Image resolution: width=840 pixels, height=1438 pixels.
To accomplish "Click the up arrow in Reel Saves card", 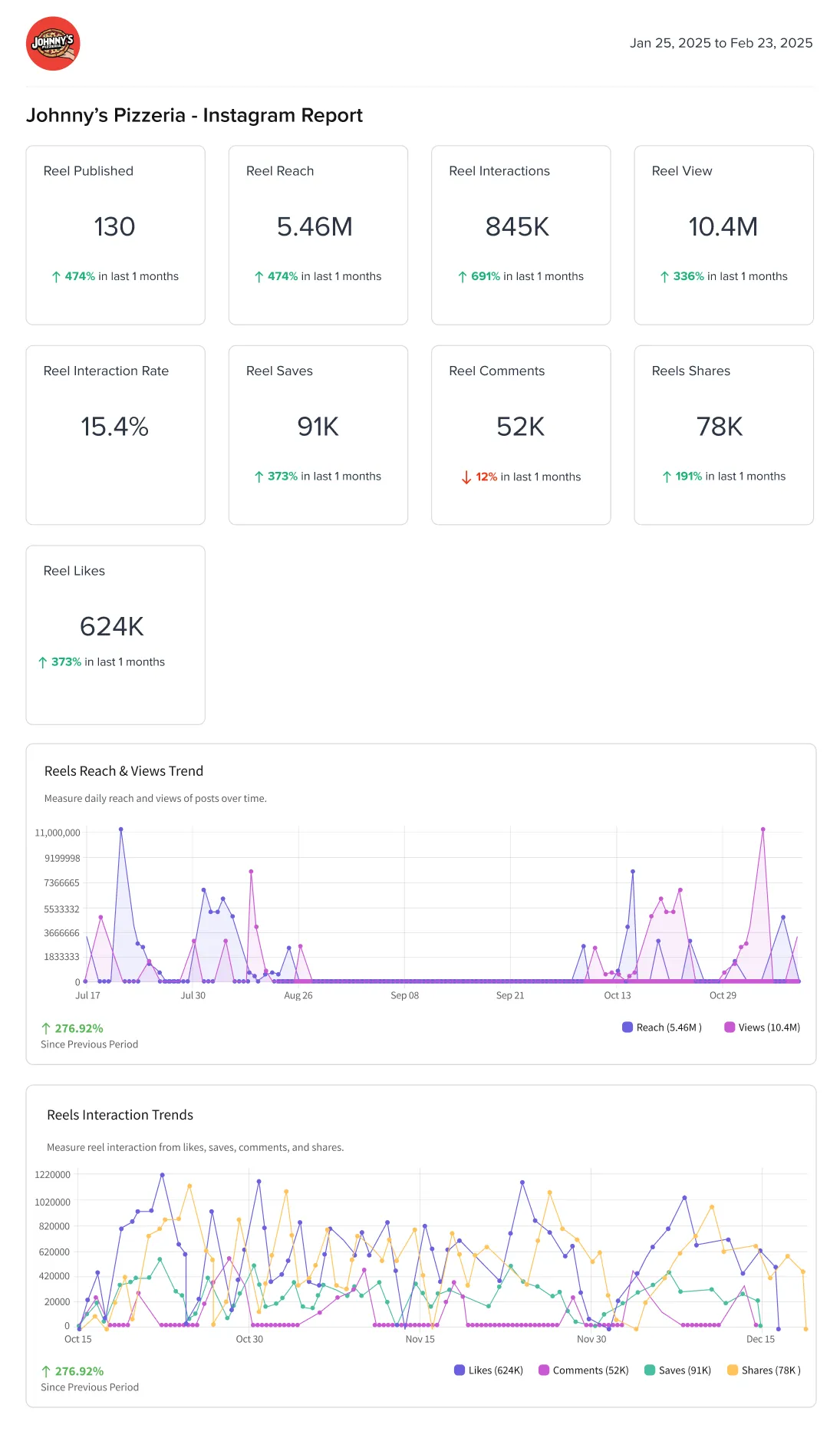I will click(259, 477).
